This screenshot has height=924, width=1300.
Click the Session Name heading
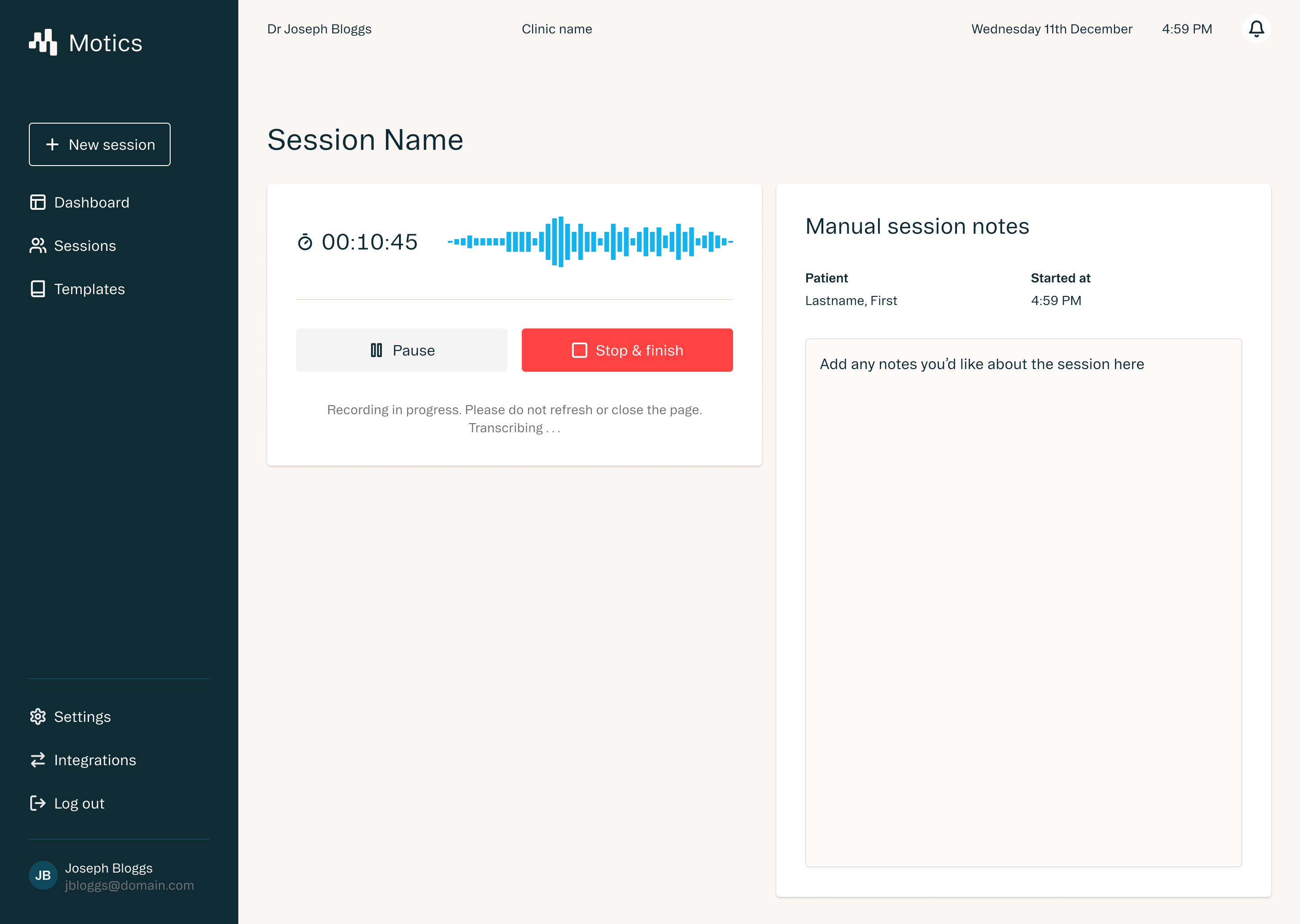pyautogui.click(x=366, y=140)
